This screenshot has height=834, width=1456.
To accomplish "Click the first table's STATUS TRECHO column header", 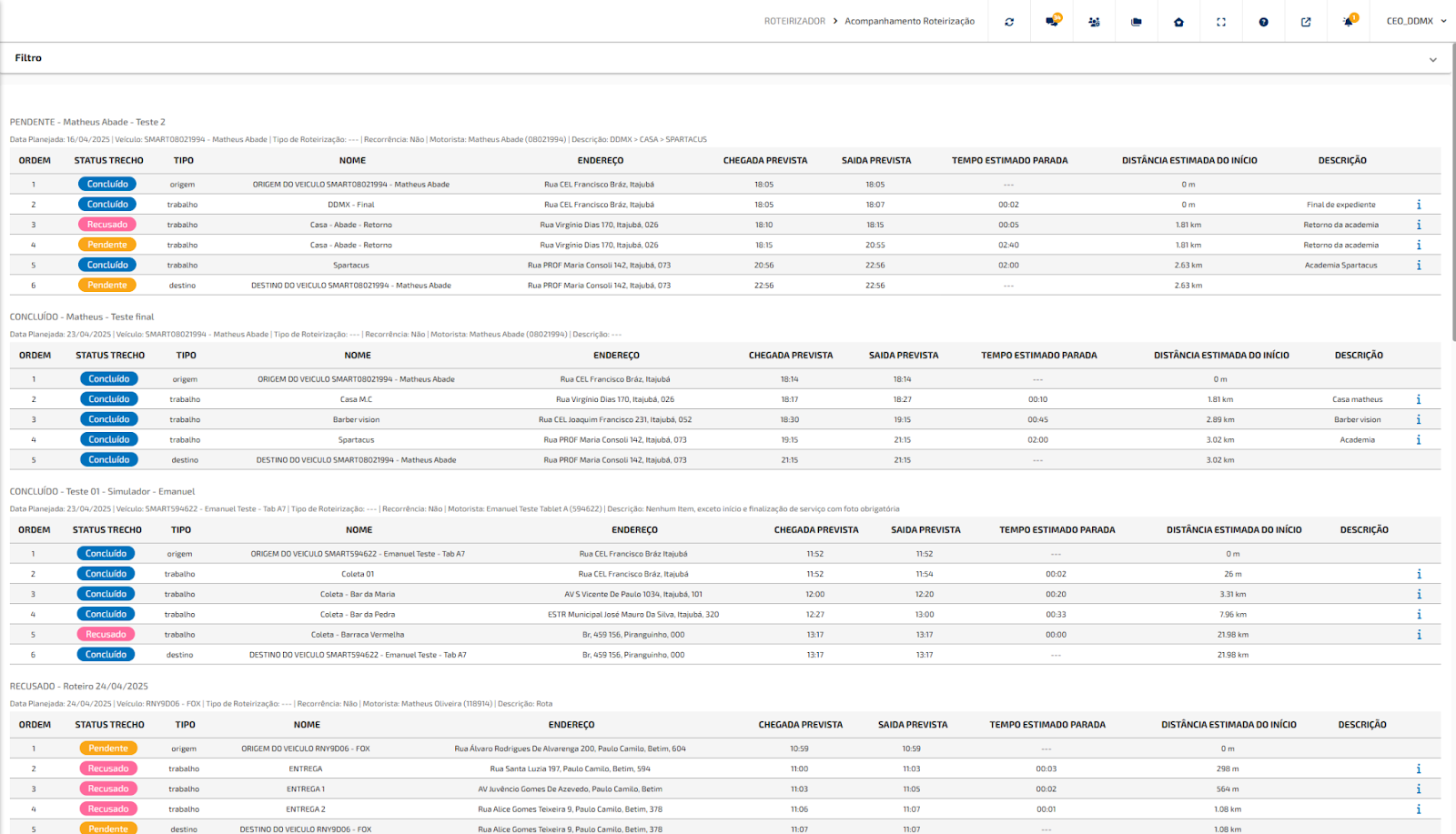I will click(108, 160).
